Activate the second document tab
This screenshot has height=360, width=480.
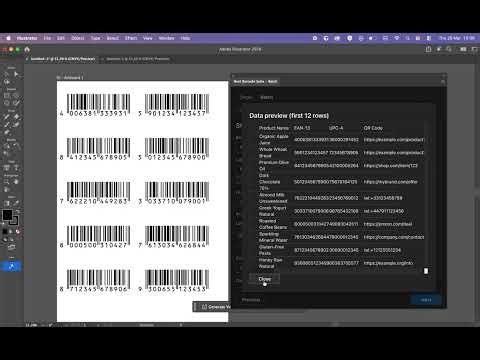138,59
